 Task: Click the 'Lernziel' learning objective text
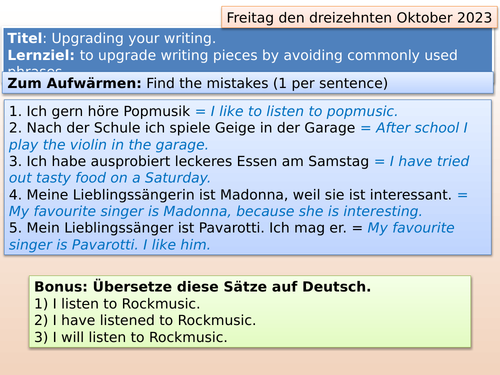pyautogui.click(x=232, y=55)
